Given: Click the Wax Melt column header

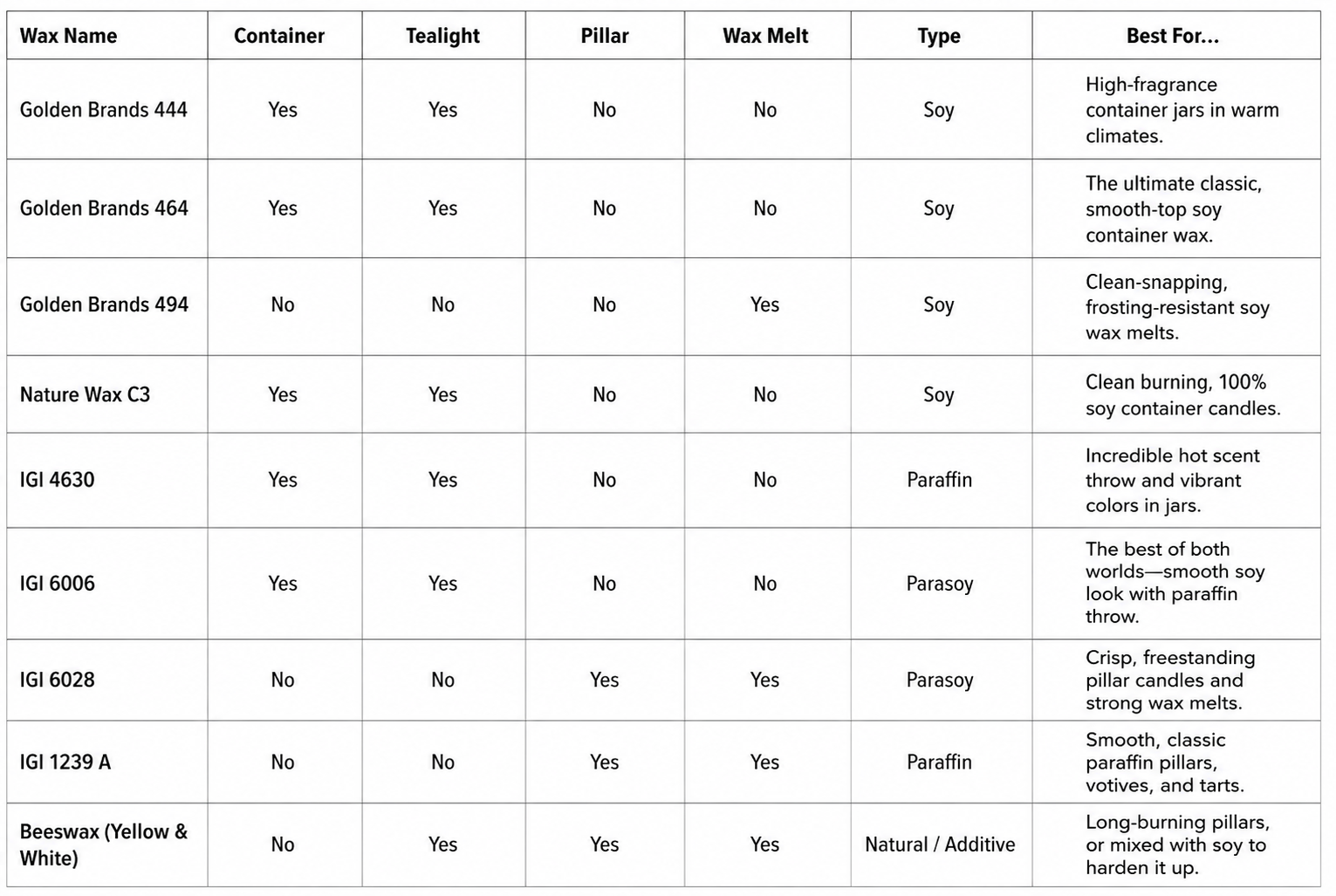Looking at the screenshot, I should tap(765, 36).
